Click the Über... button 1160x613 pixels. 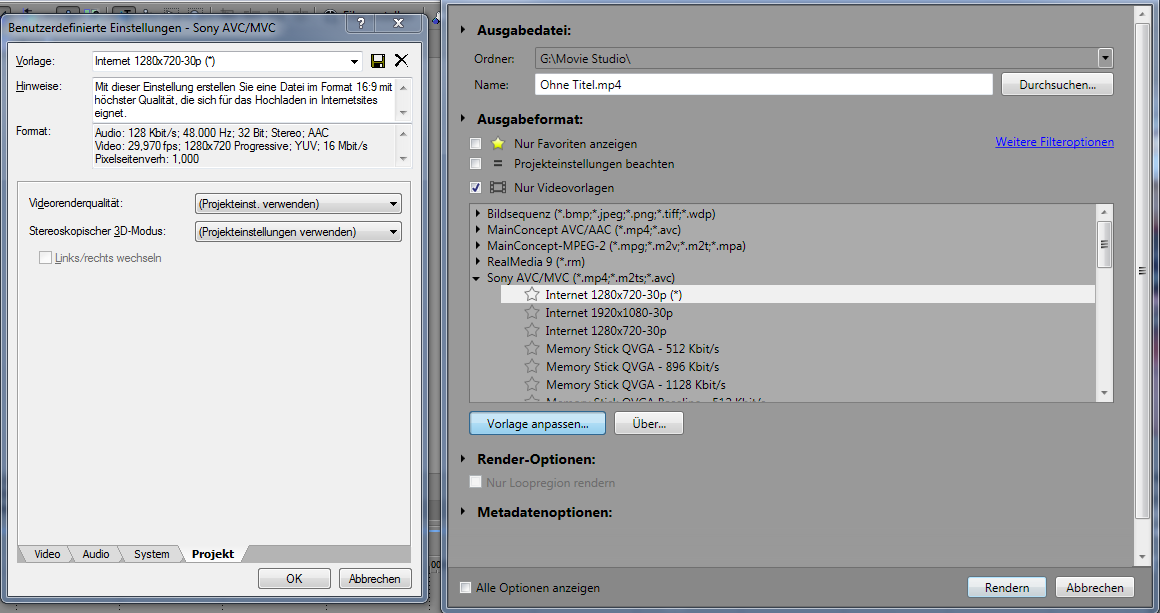pos(649,424)
